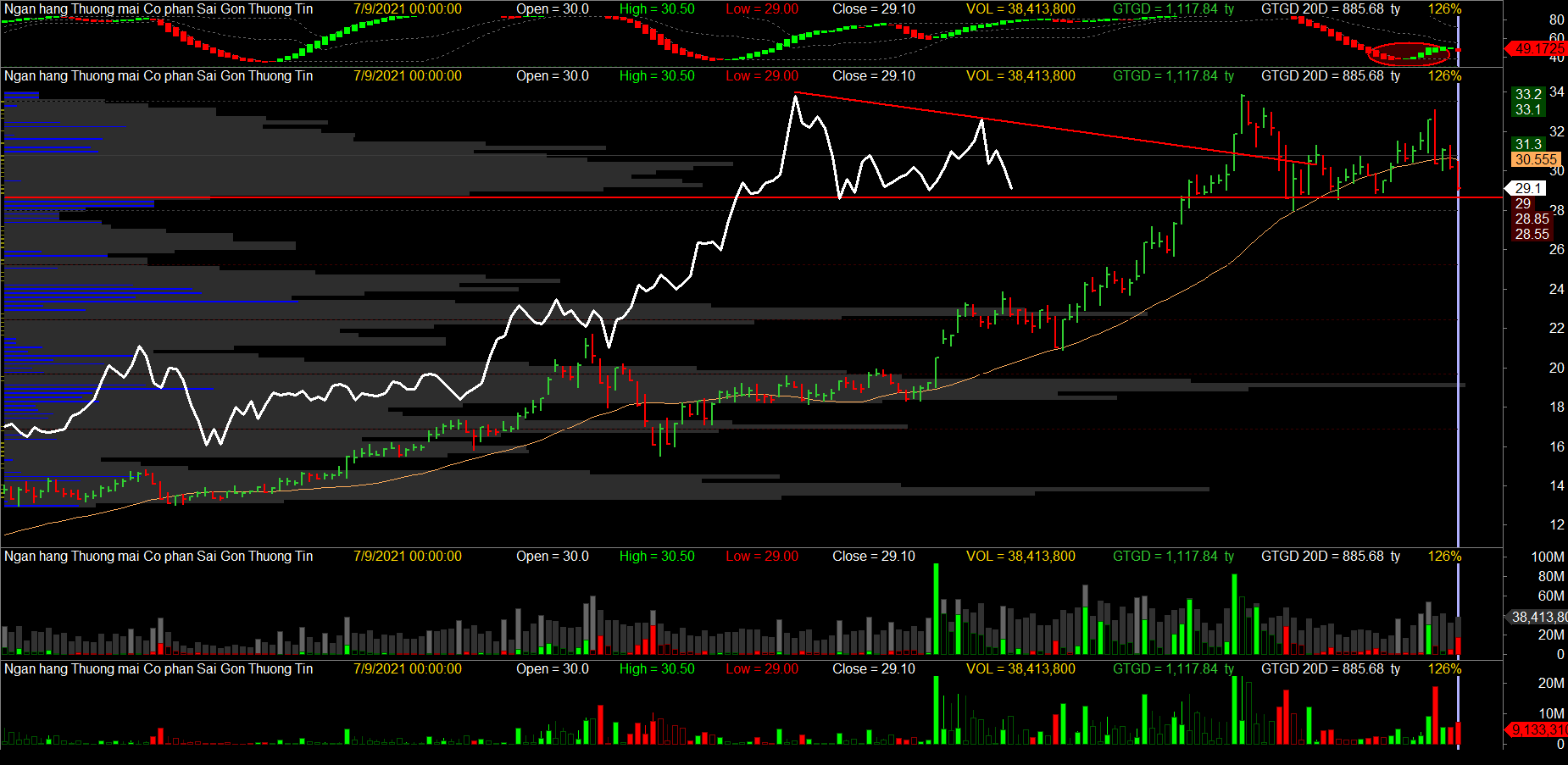1568x765 pixels.
Task: Click the tallest green bar in the volume pane
Action: tap(936, 608)
